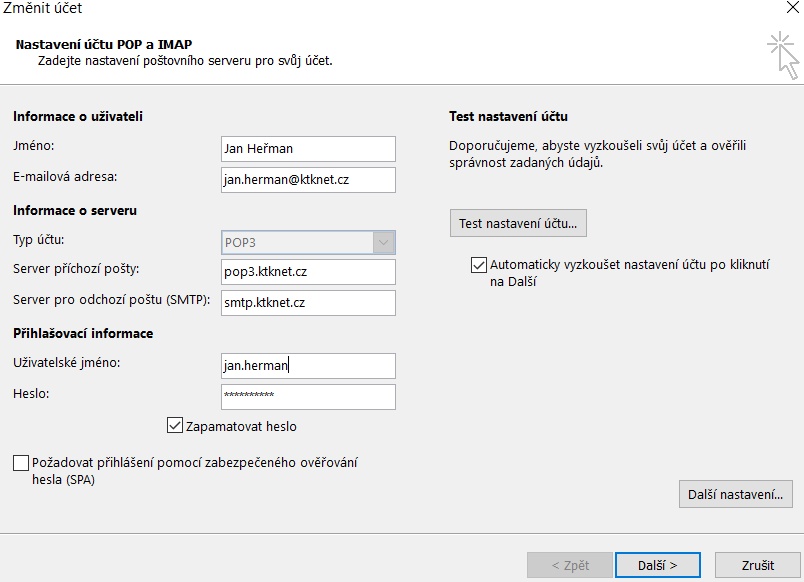This screenshot has height=582, width=804.
Task: Click the E-mailová adresa field
Action: (308, 179)
